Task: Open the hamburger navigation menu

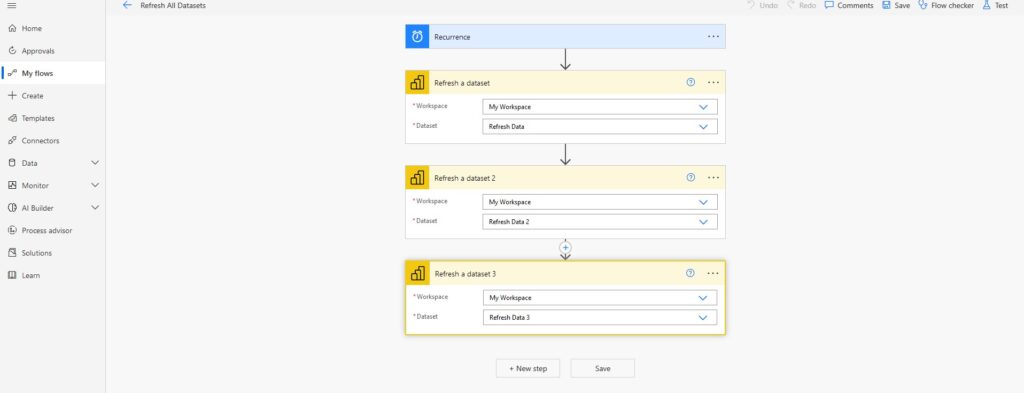Action: pos(11,5)
